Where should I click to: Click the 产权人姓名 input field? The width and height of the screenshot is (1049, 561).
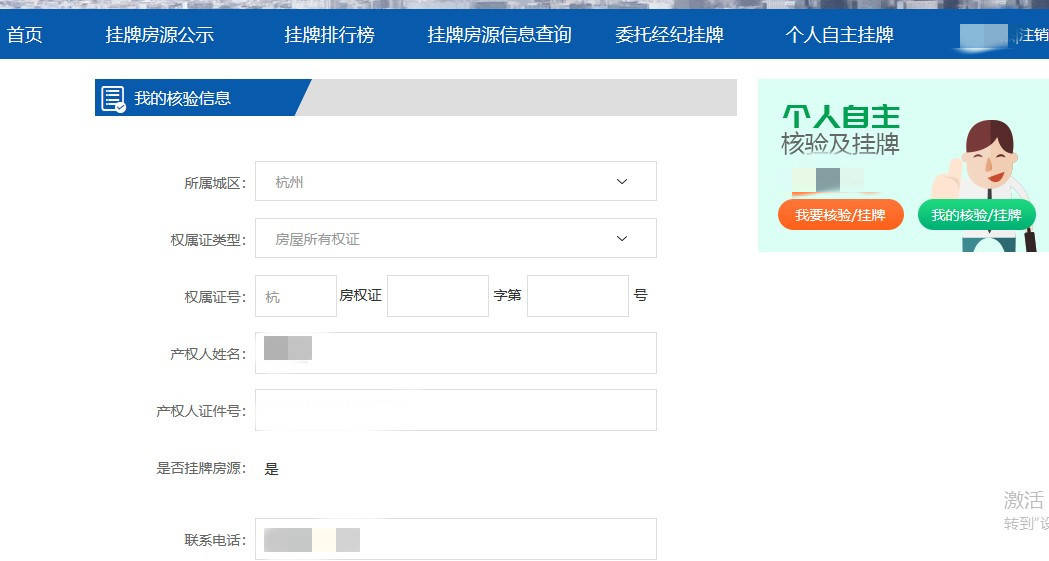(456, 352)
